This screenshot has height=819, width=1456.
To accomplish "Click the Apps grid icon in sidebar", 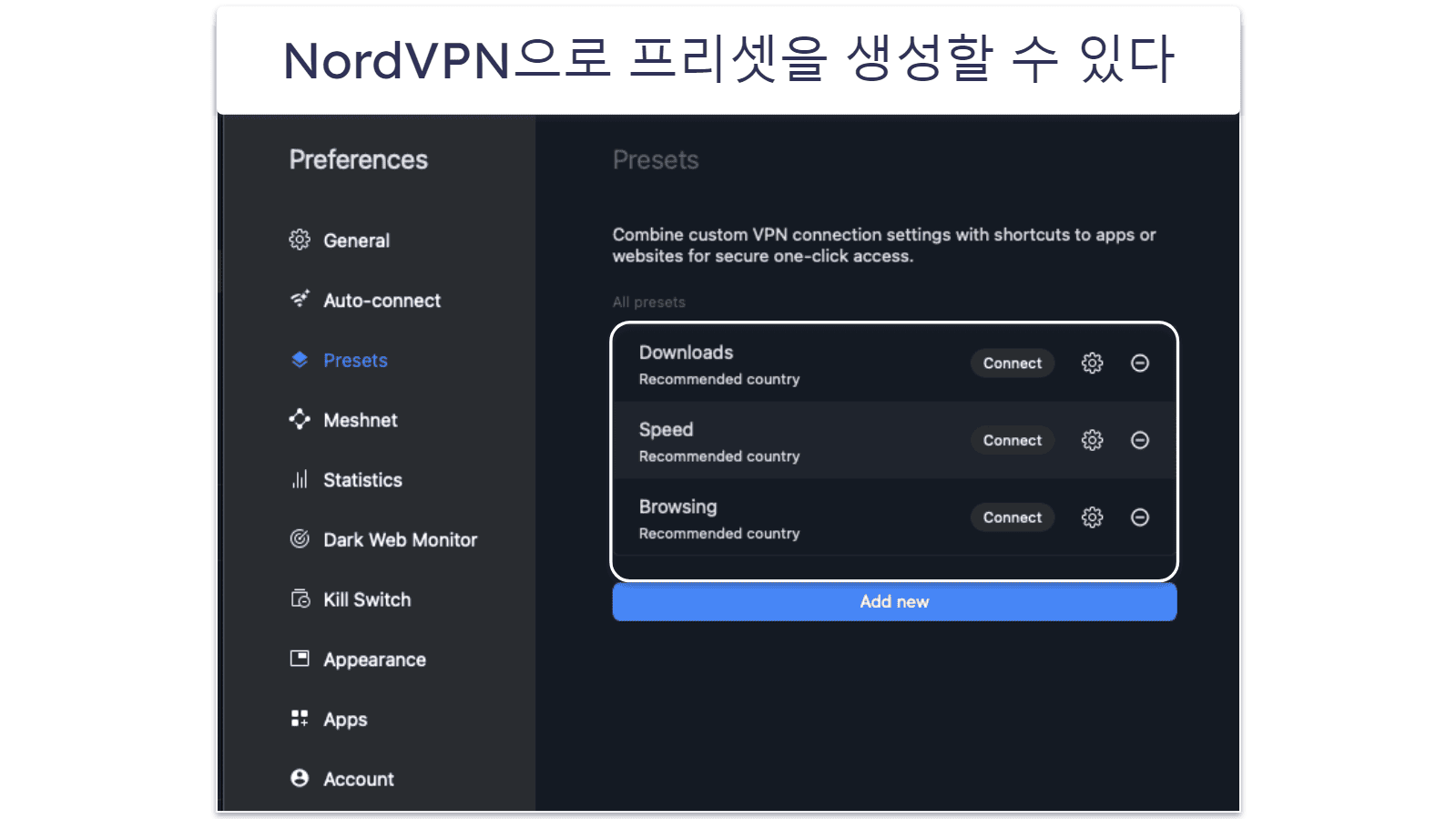I will tap(300, 718).
